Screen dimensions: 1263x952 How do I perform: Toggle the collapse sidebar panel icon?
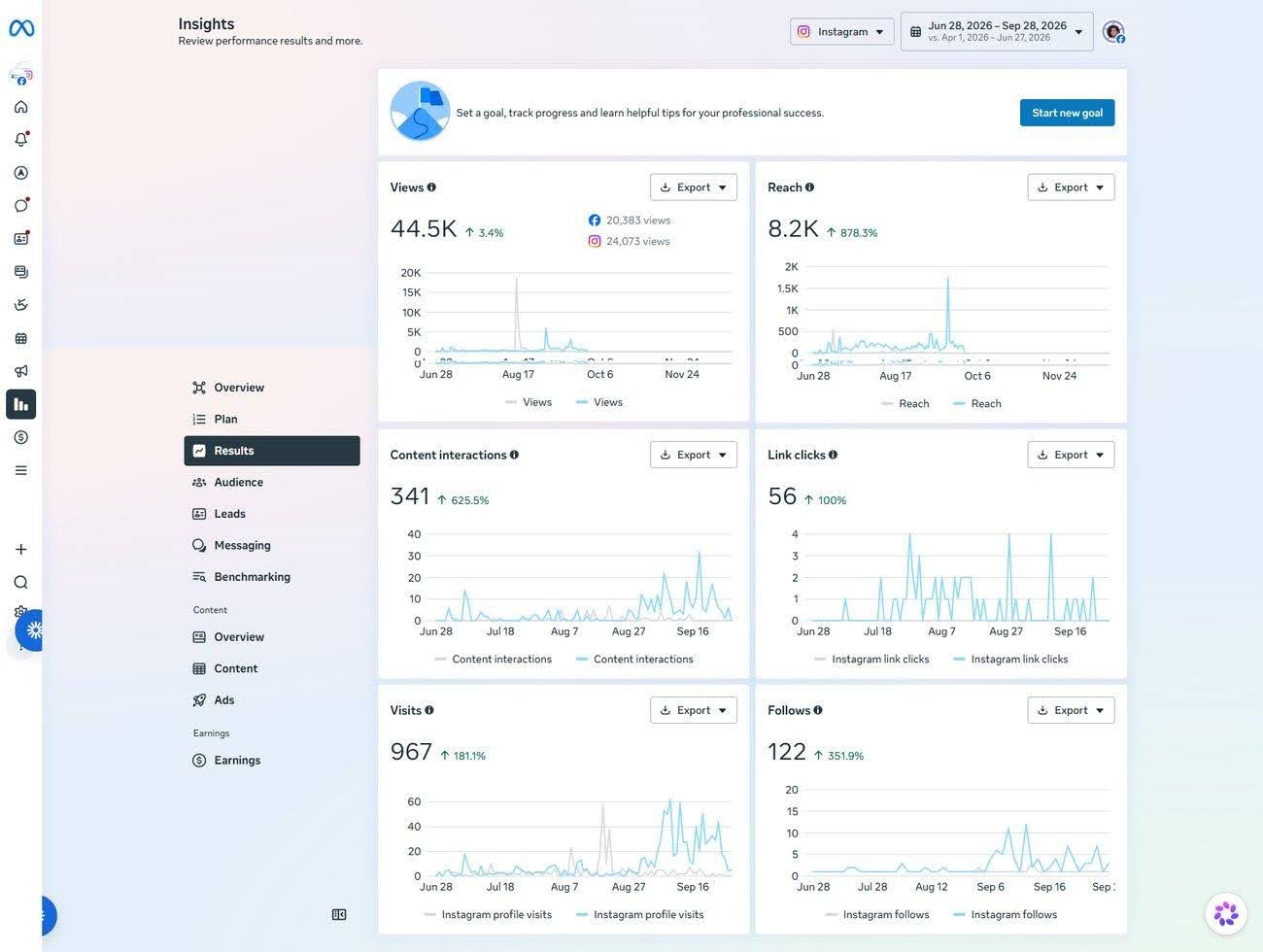click(x=339, y=915)
